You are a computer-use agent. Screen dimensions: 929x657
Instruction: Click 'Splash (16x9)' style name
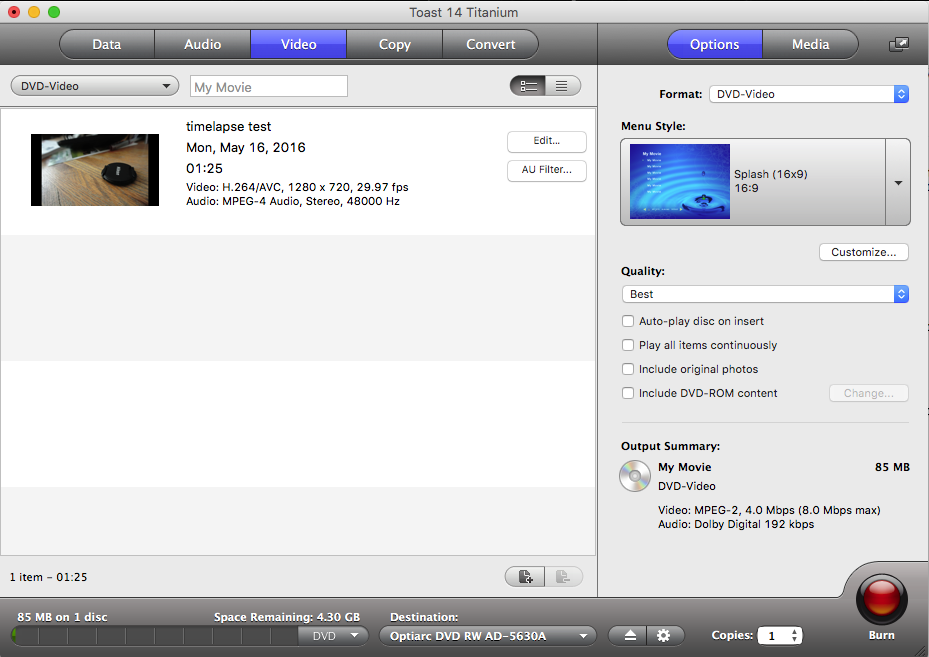[x=771, y=174]
